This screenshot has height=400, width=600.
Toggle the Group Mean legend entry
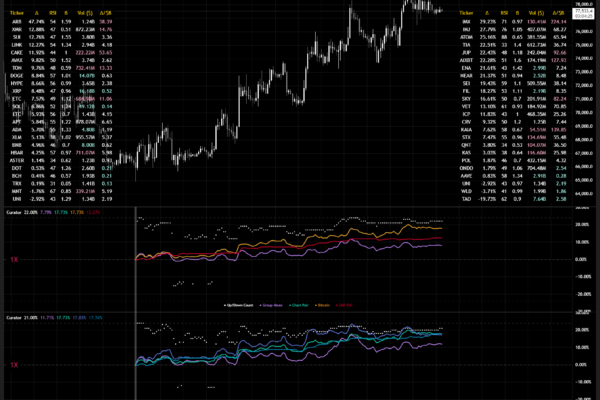click(x=271, y=305)
